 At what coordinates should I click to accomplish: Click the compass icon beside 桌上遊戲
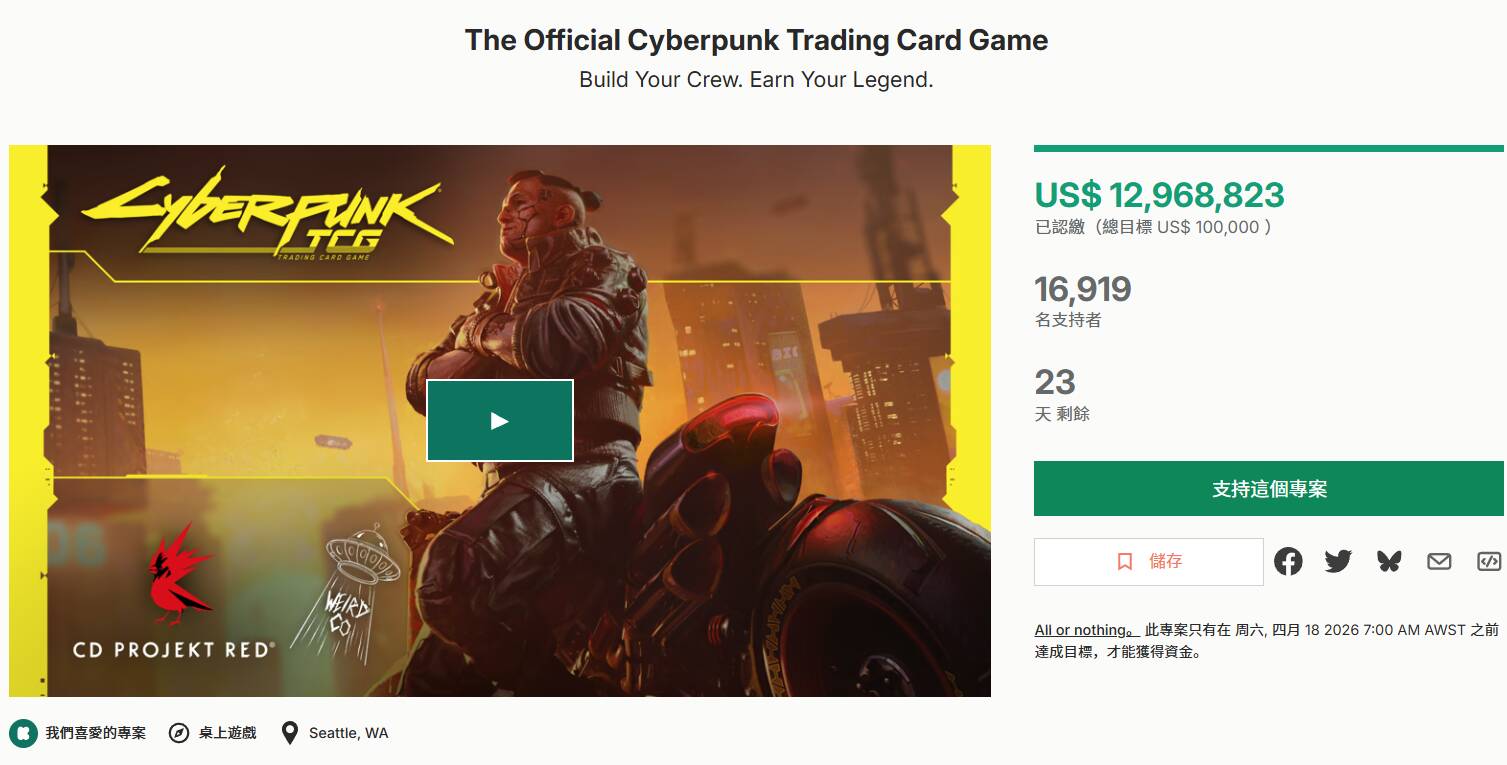point(179,733)
